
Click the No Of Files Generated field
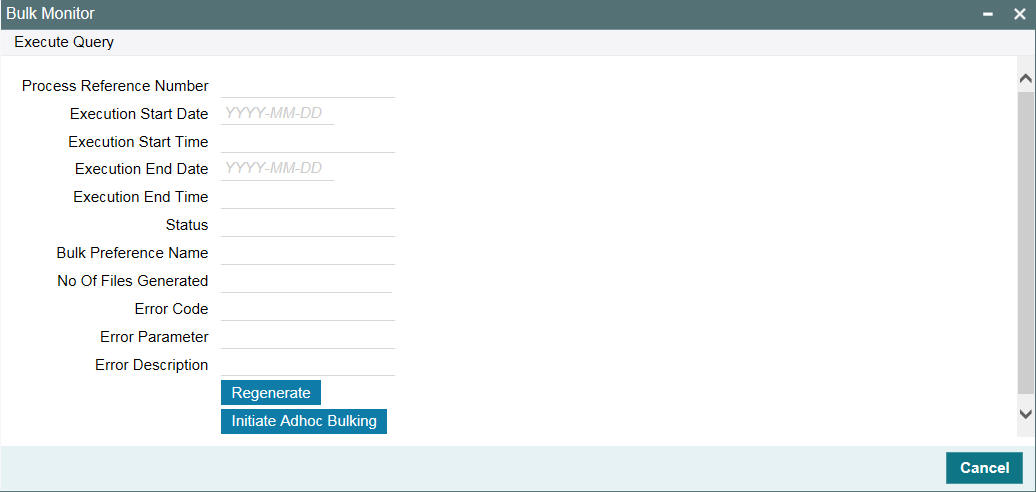coord(306,281)
